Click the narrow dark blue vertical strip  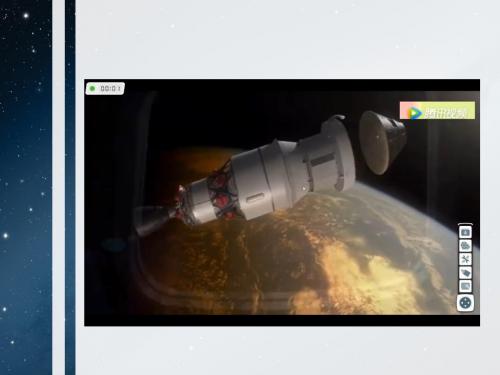70,187
